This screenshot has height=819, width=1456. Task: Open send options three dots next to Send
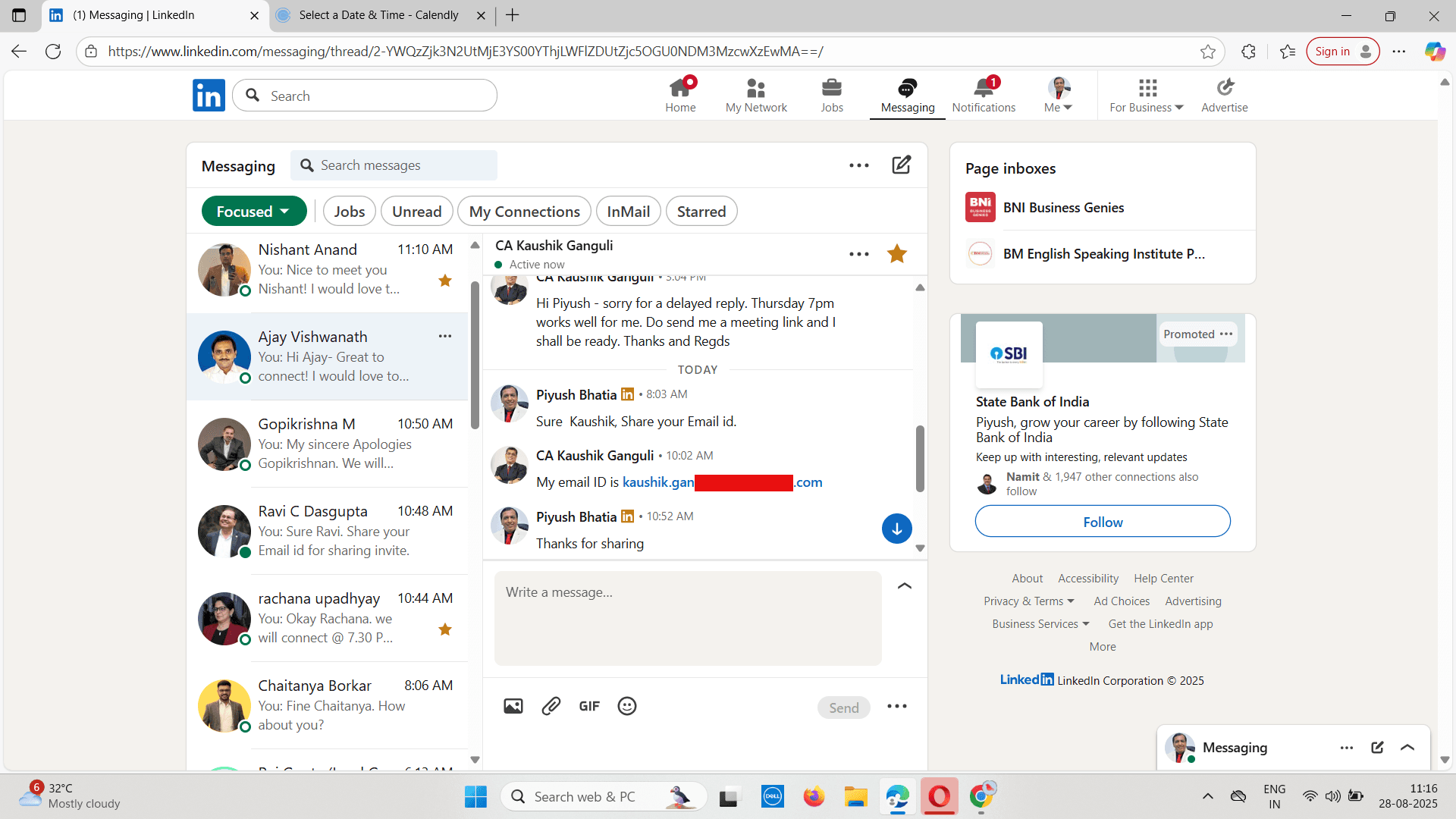tap(897, 706)
